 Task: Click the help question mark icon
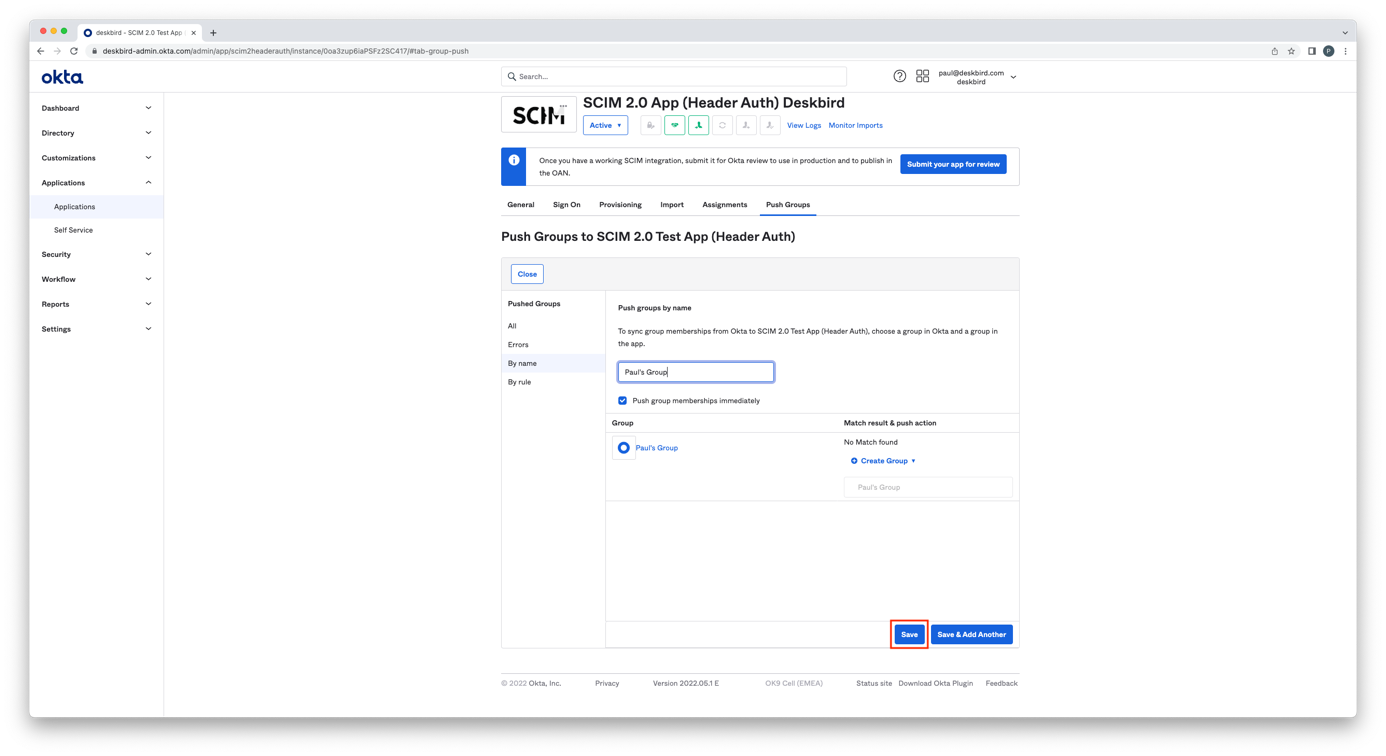pos(899,76)
